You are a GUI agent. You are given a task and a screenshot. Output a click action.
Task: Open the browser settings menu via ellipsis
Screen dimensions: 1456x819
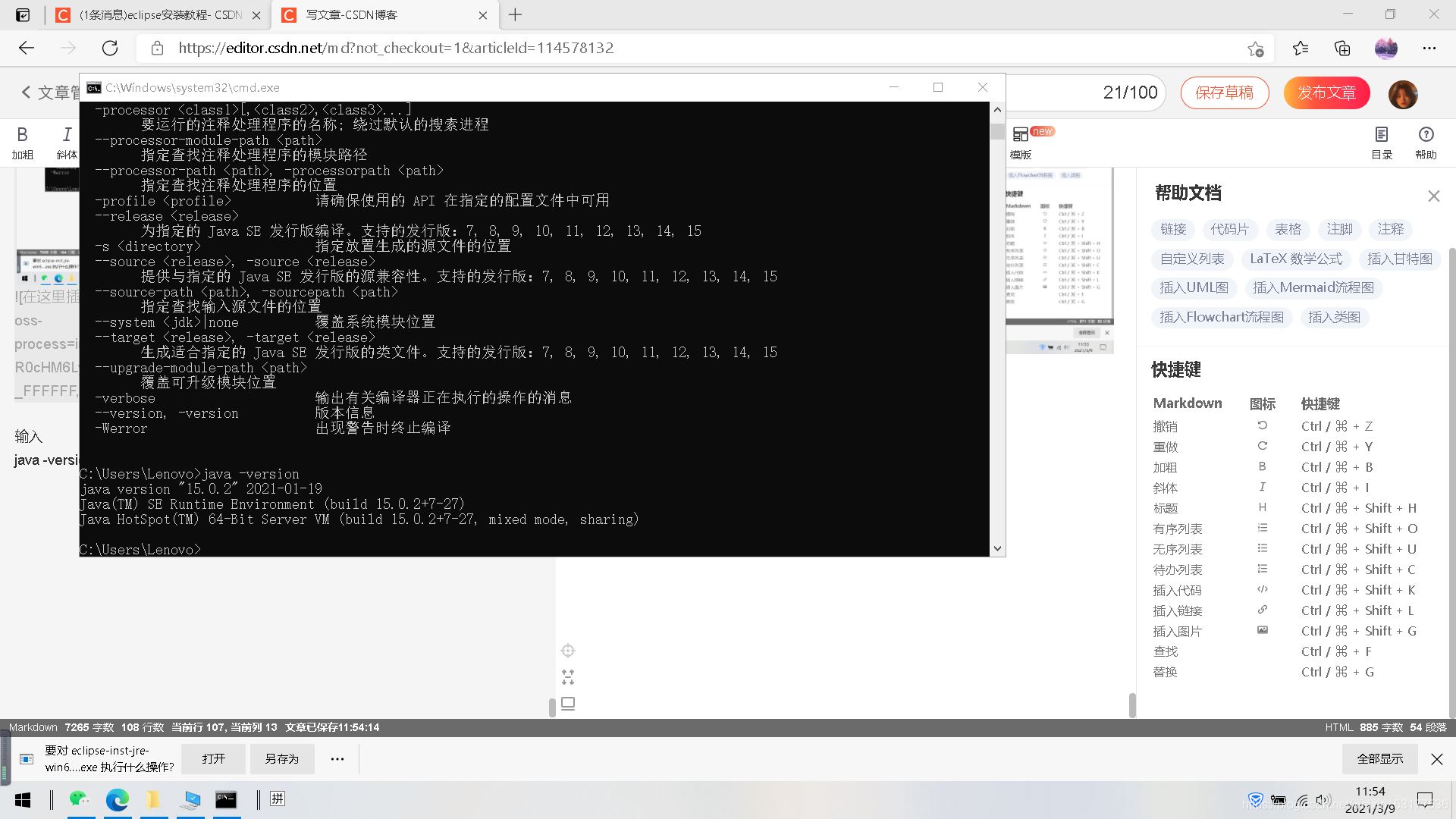(1429, 48)
